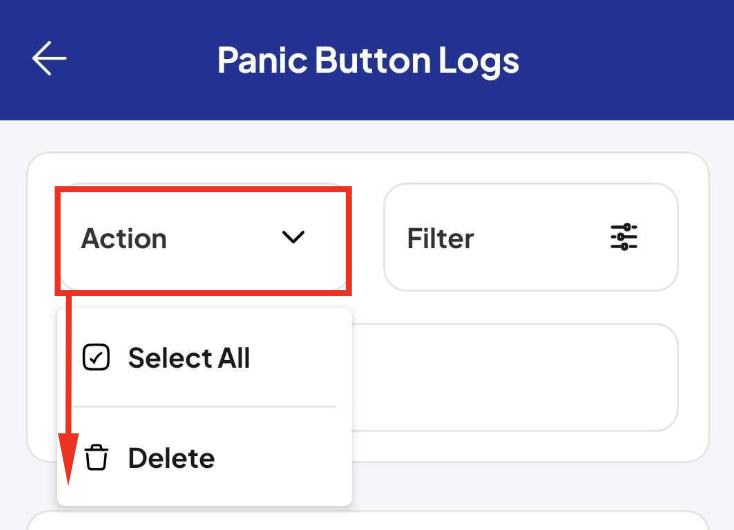
Task: Choose the Delete menu entry
Action: [x=205, y=457]
